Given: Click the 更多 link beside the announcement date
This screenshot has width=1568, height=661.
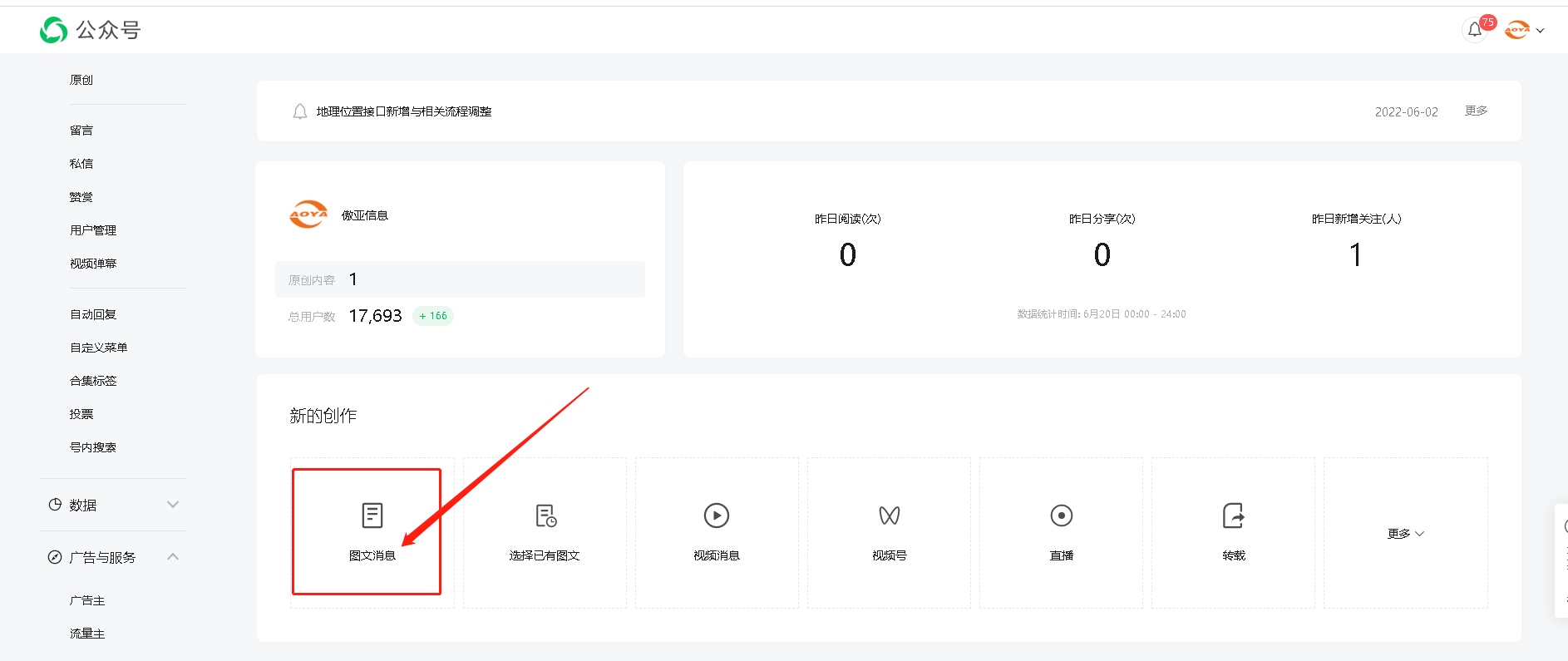Looking at the screenshot, I should coord(1476,111).
